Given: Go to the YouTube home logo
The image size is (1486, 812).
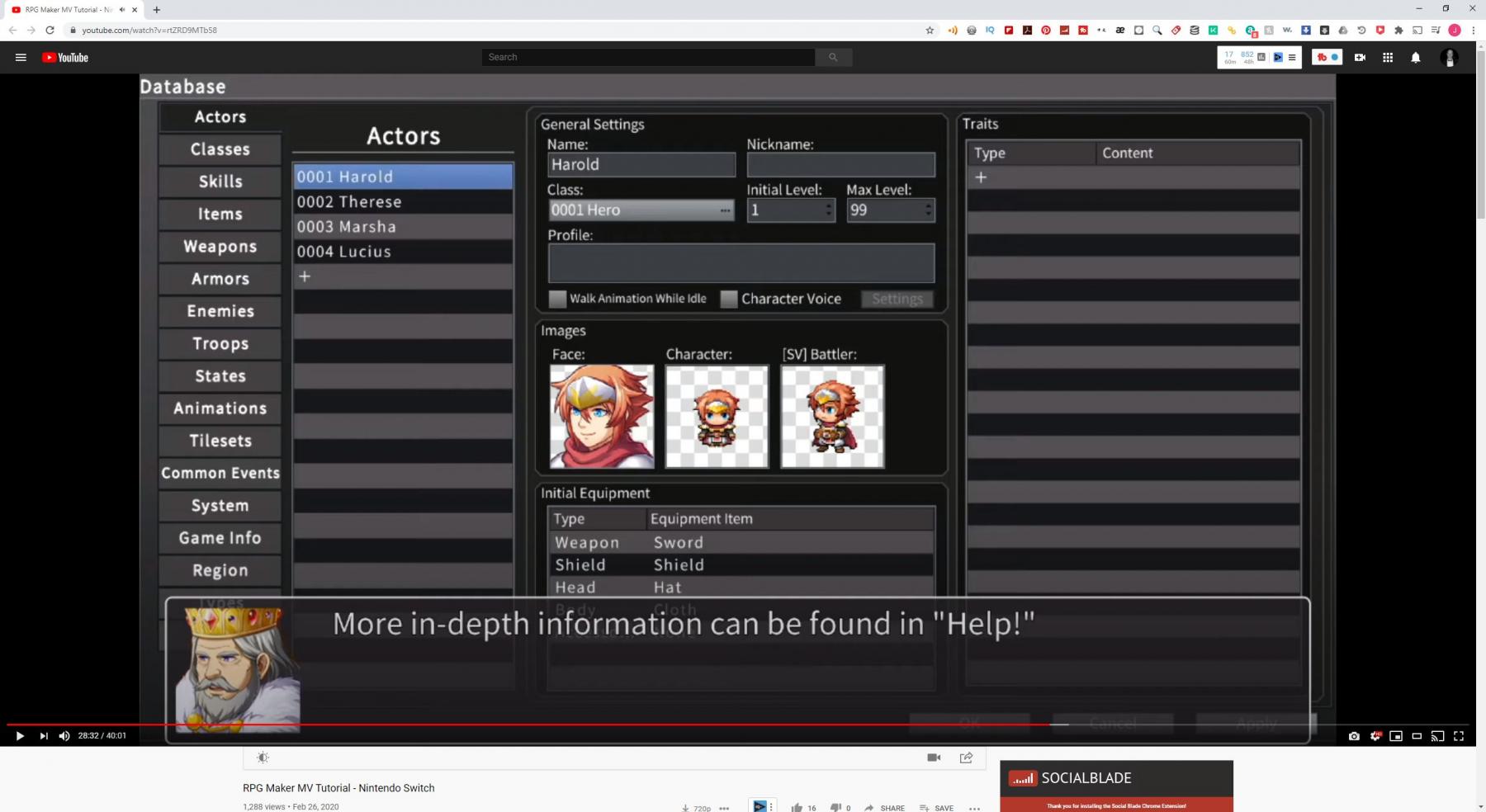Looking at the screenshot, I should (65, 58).
